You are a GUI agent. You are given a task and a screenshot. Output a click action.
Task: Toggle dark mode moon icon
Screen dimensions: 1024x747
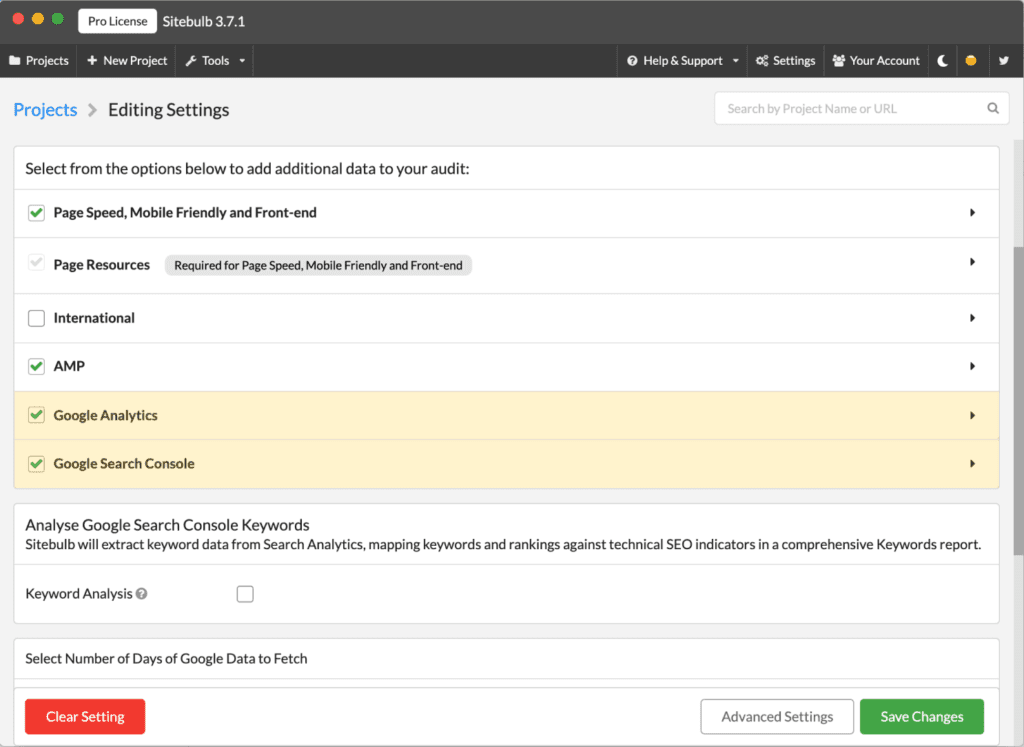click(942, 61)
